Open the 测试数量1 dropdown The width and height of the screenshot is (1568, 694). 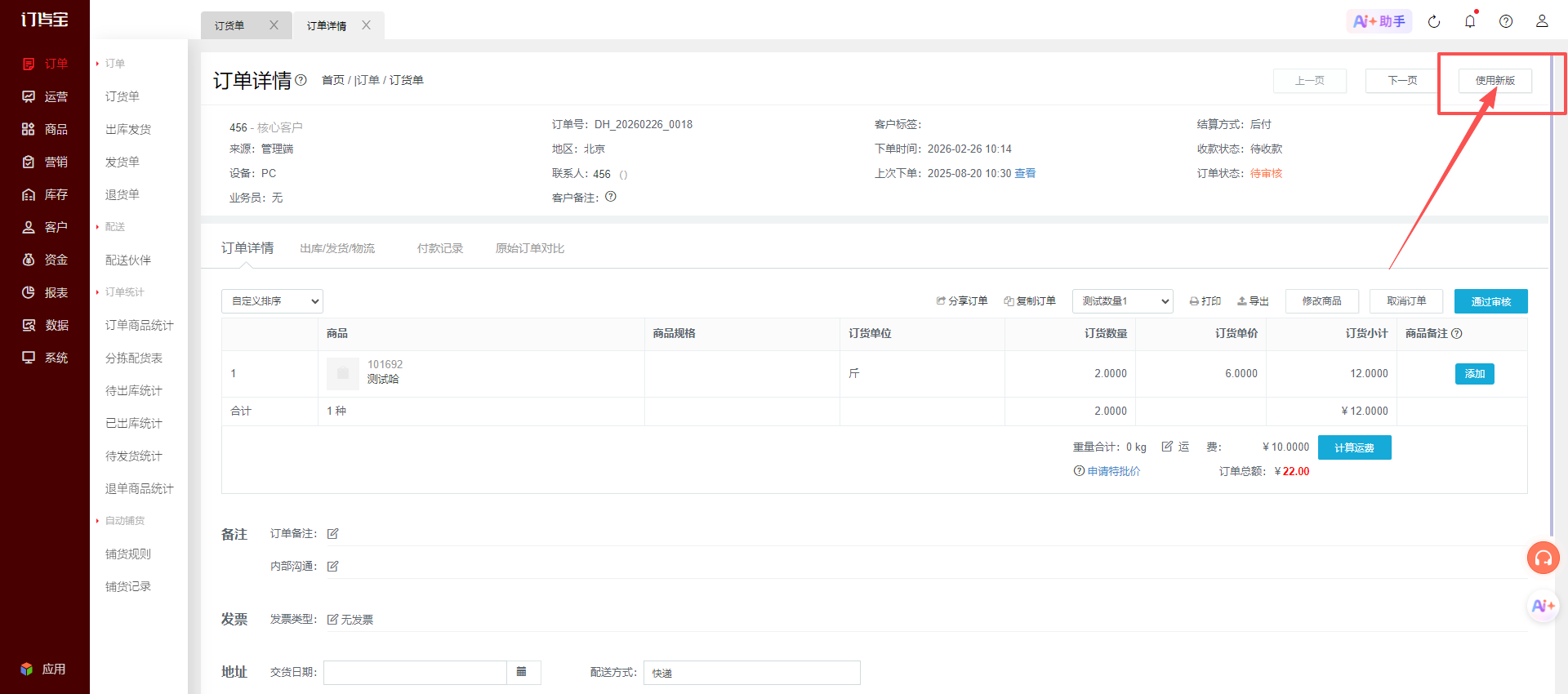1122,301
